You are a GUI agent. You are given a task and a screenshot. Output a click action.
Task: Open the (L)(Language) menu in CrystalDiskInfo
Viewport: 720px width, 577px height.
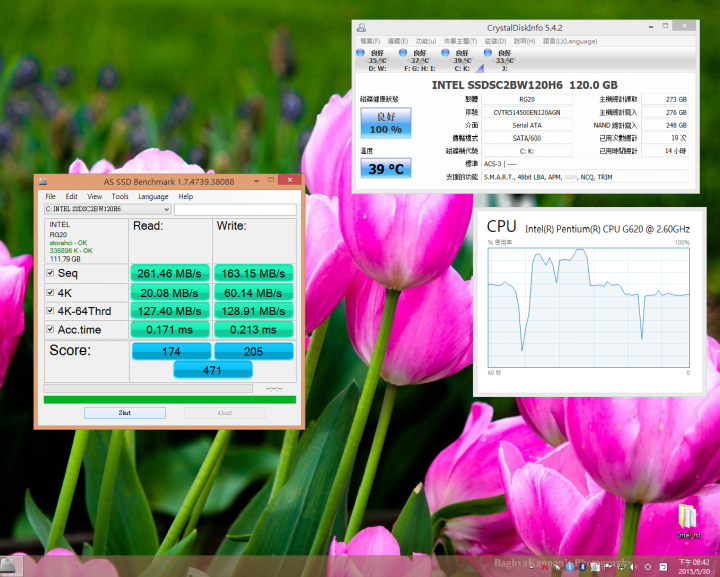click(570, 41)
